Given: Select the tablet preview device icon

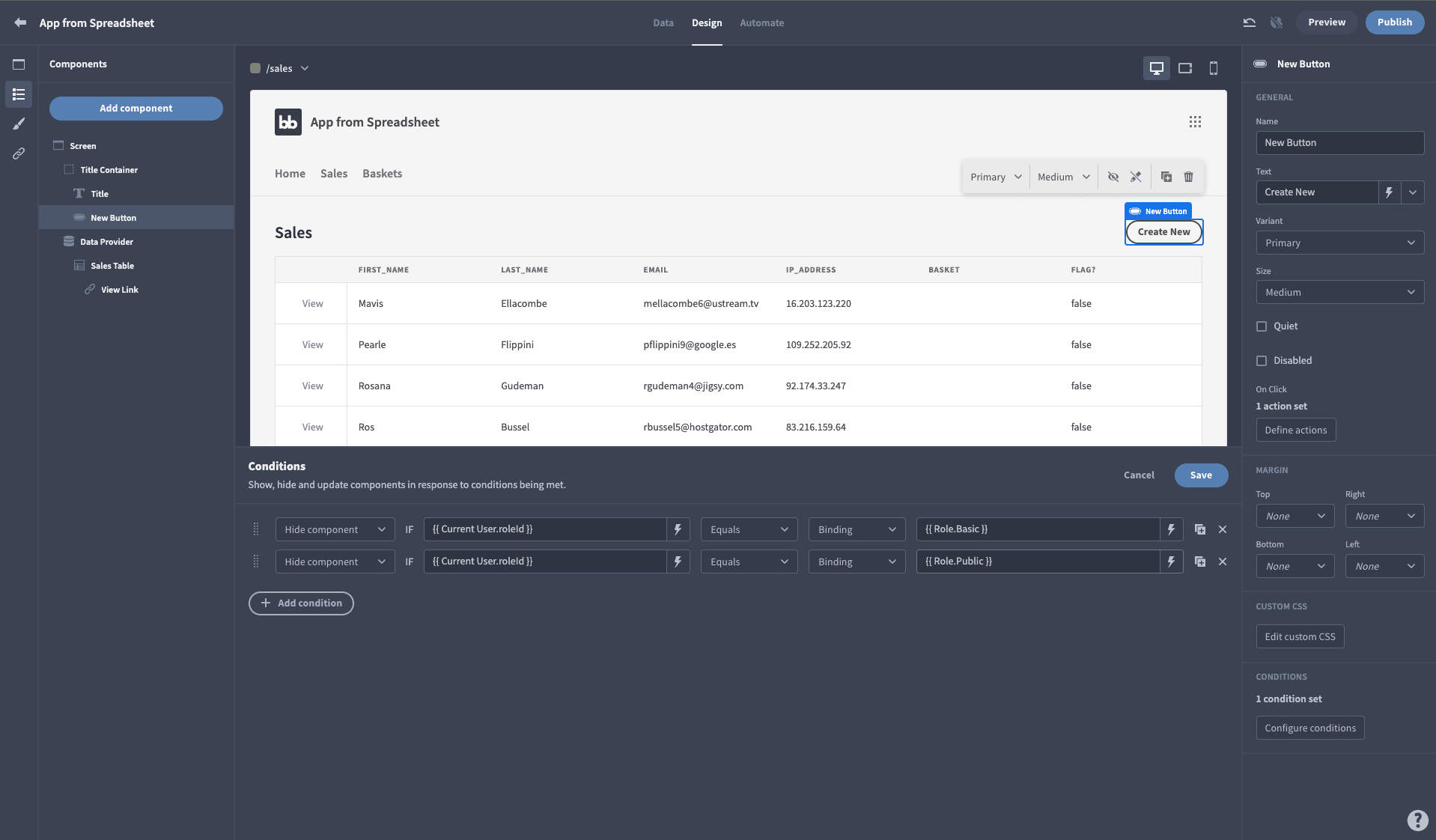Looking at the screenshot, I should (1185, 68).
